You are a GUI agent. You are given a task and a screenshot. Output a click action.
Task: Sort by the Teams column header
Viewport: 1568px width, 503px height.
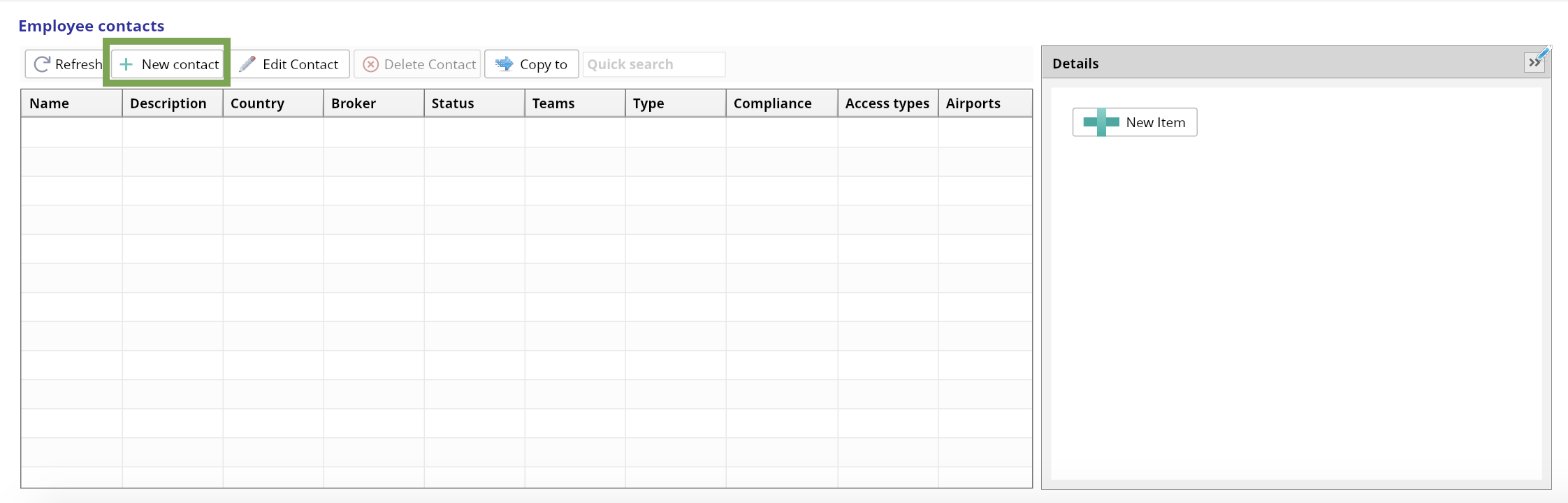(553, 103)
